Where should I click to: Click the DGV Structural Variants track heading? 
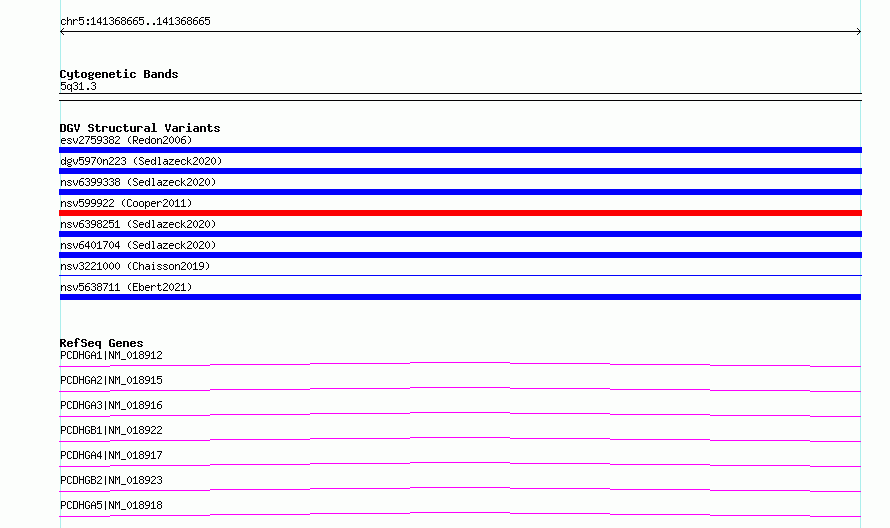pos(140,128)
